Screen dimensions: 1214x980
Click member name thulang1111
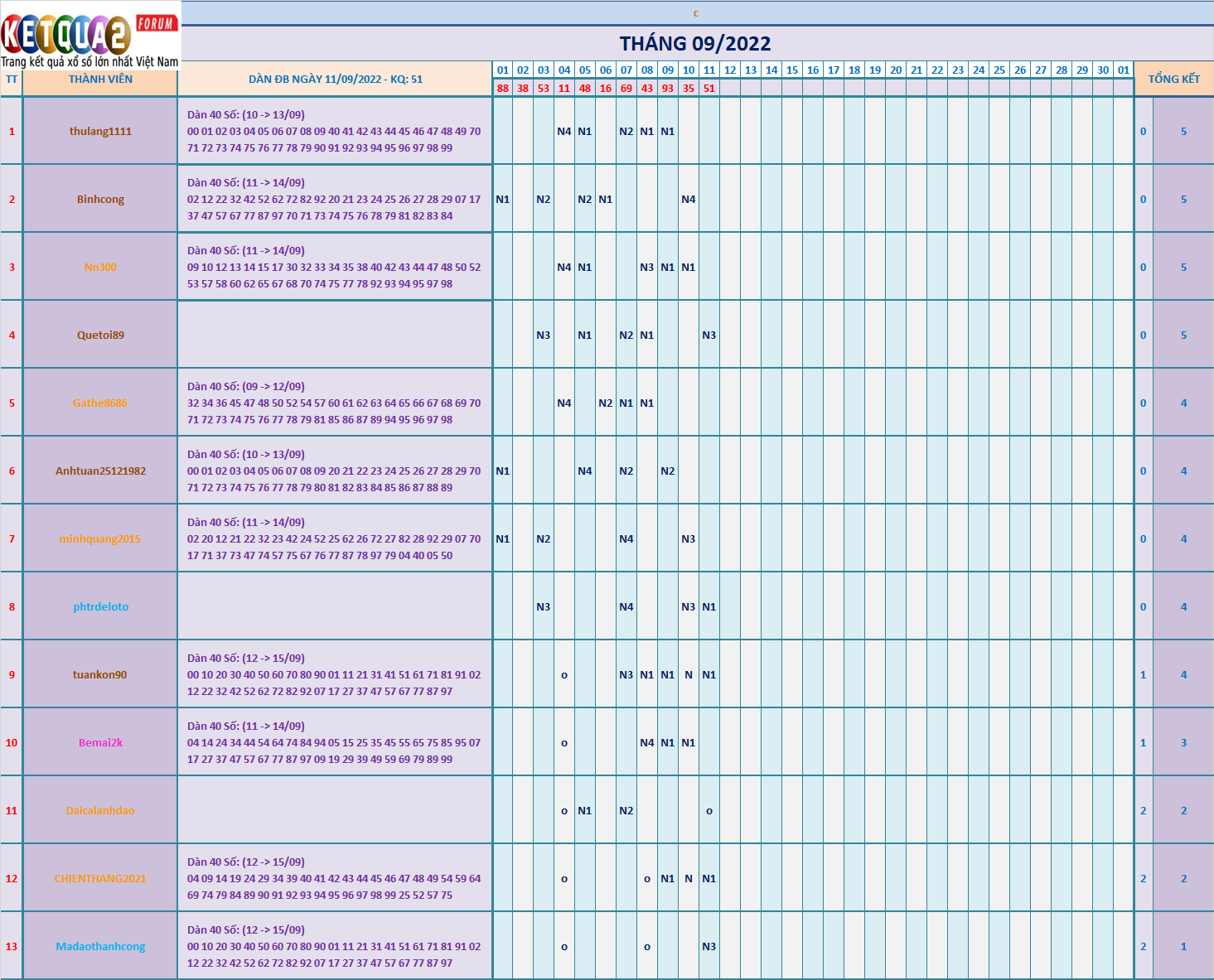(x=100, y=131)
